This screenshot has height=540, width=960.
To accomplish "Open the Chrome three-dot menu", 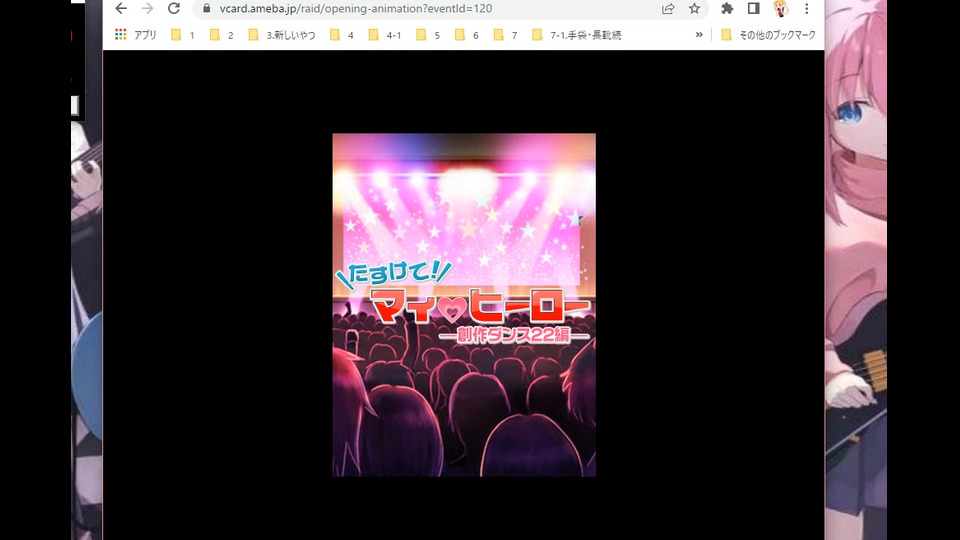I will pos(806,9).
